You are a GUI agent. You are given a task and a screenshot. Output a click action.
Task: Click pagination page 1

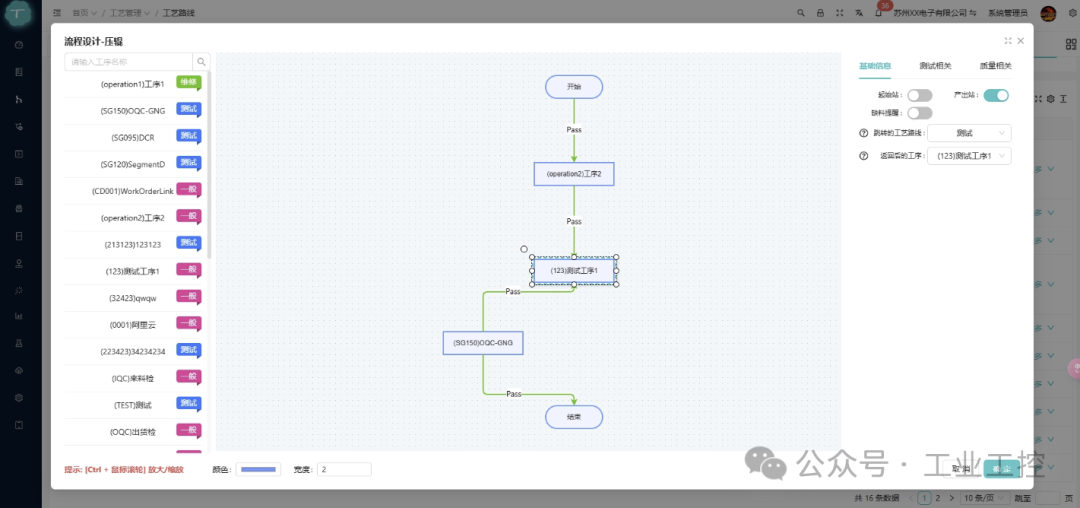(924, 498)
